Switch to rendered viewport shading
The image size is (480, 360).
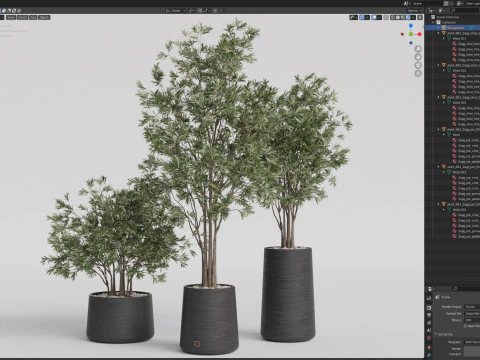click(x=408, y=17)
